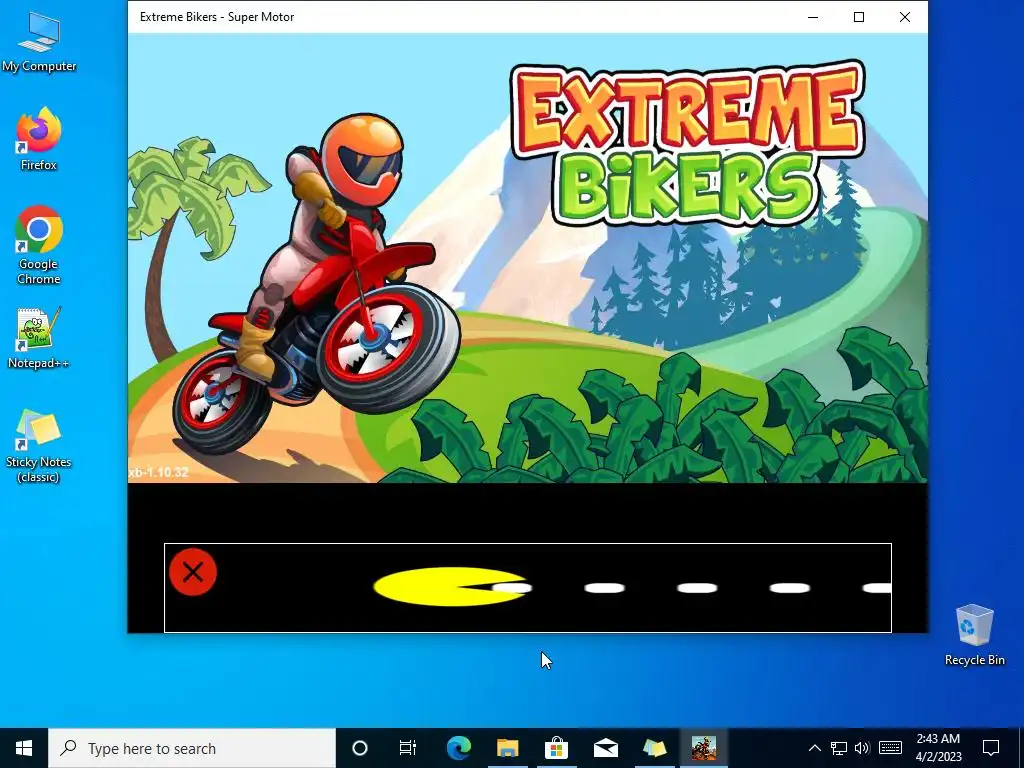
Task: Open Sticky Notes (classic) shortcut
Action: (x=39, y=447)
